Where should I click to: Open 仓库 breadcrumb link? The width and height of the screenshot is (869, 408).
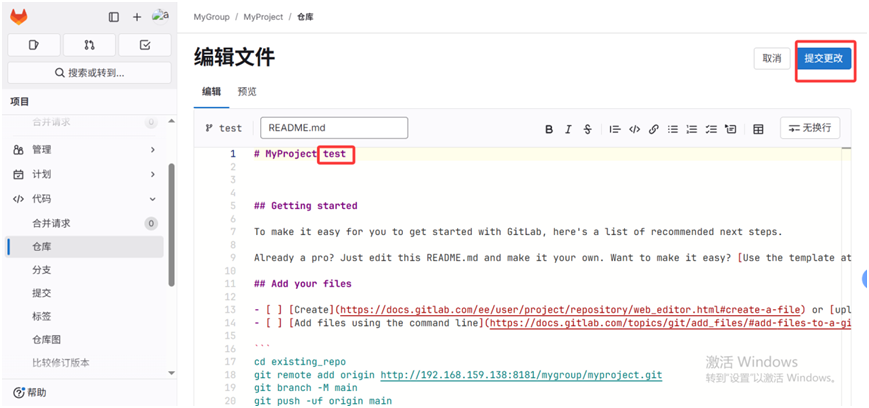pyautogui.click(x=305, y=17)
